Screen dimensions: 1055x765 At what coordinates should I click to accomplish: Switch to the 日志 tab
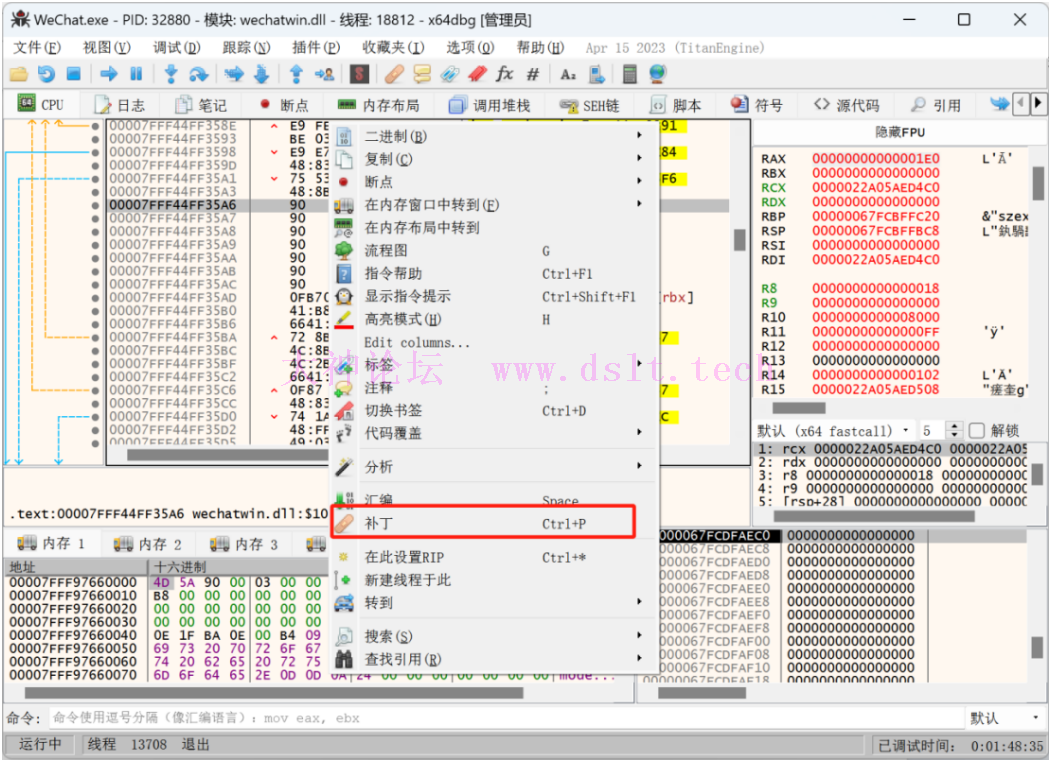click(120, 105)
